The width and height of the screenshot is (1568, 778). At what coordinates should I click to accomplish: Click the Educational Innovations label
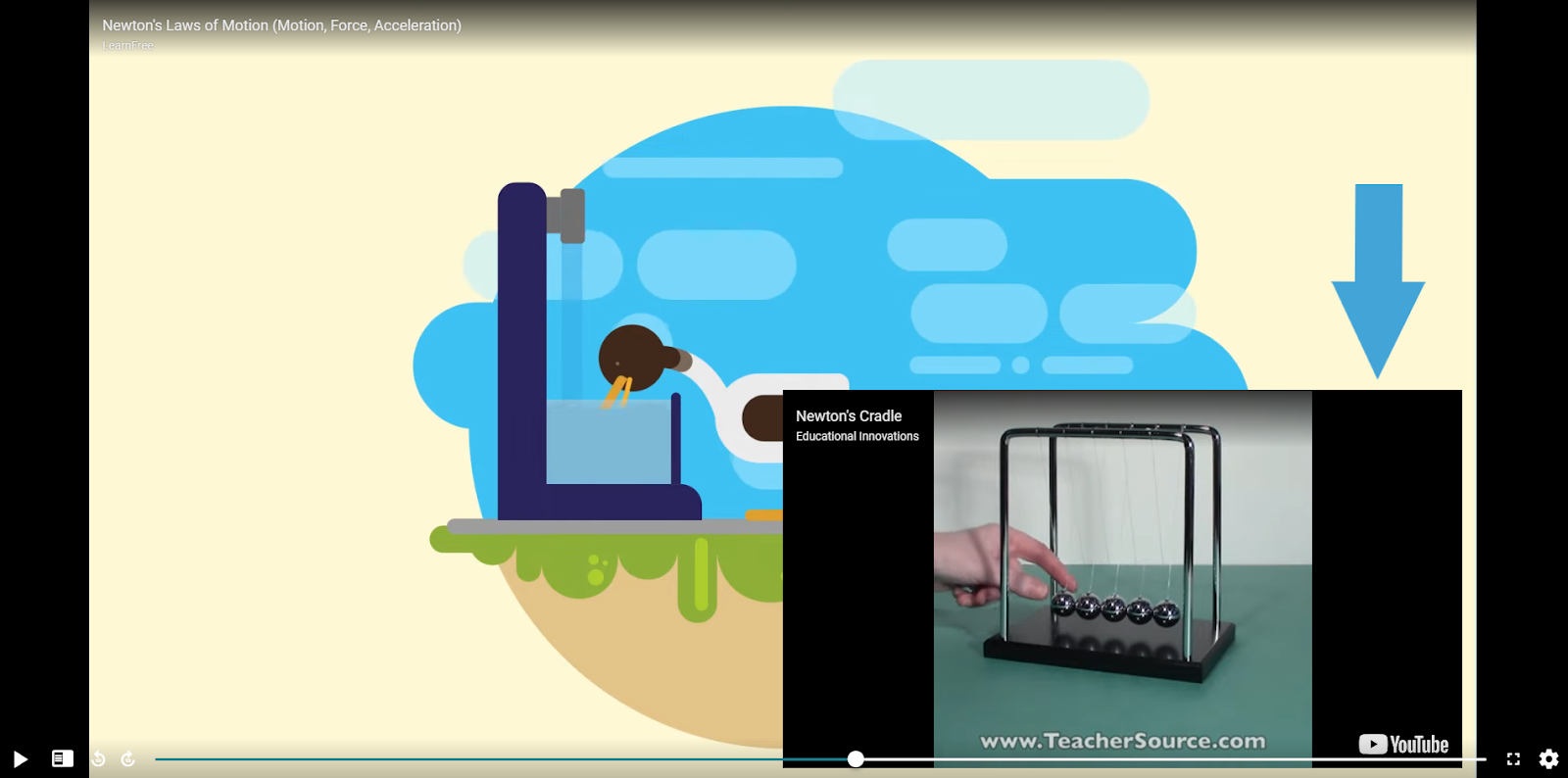pos(857,437)
